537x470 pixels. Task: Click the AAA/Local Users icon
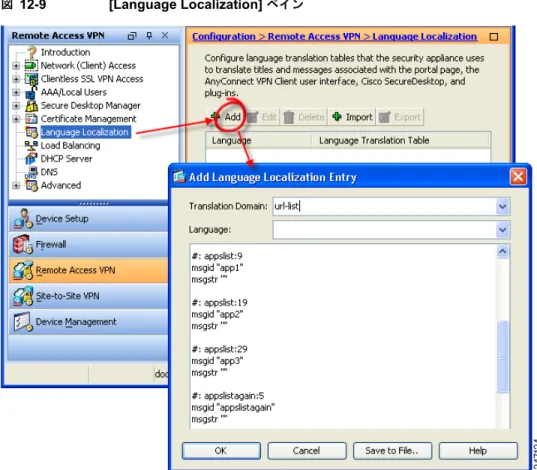[31, 92]
